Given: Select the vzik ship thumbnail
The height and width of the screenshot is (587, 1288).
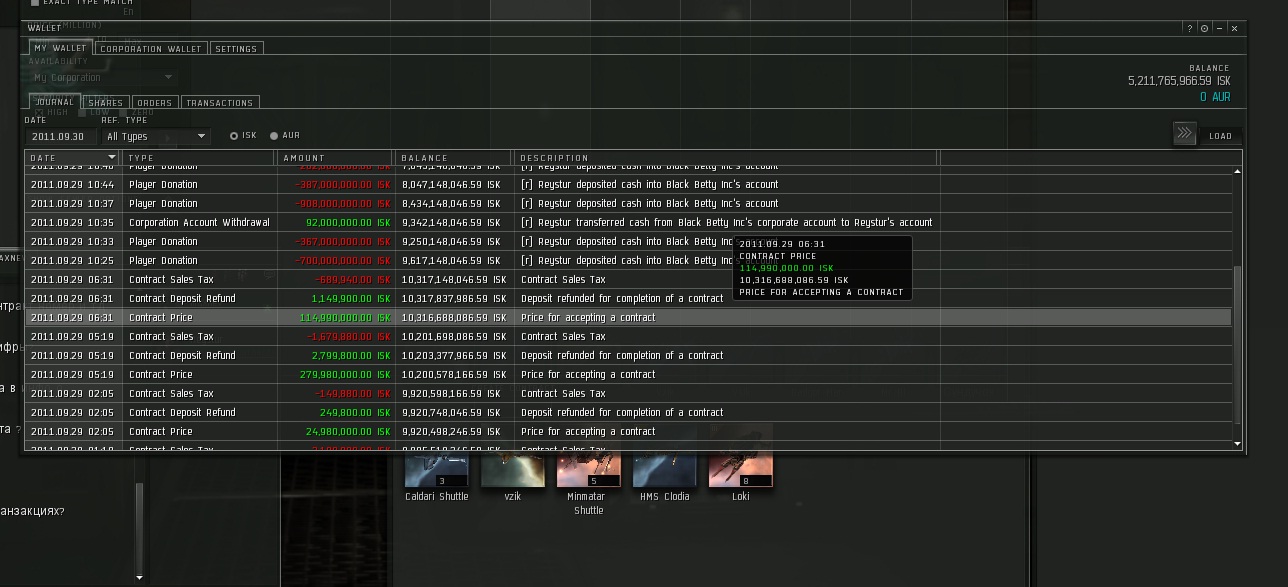Looking at the screenshot, I should [513, 468].
